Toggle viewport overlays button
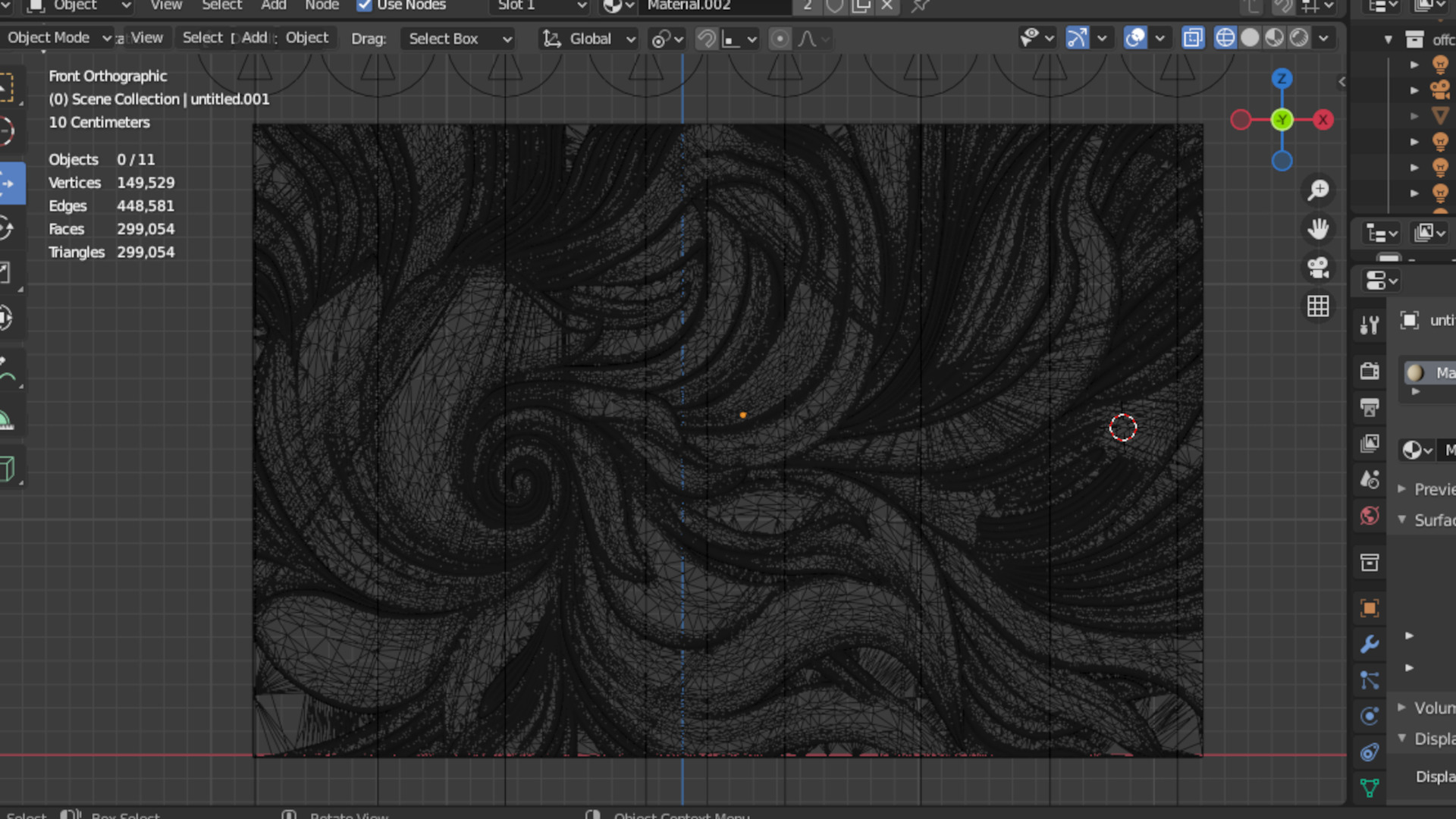Viewport: 1456px width, 819px height. [1135, 38]
